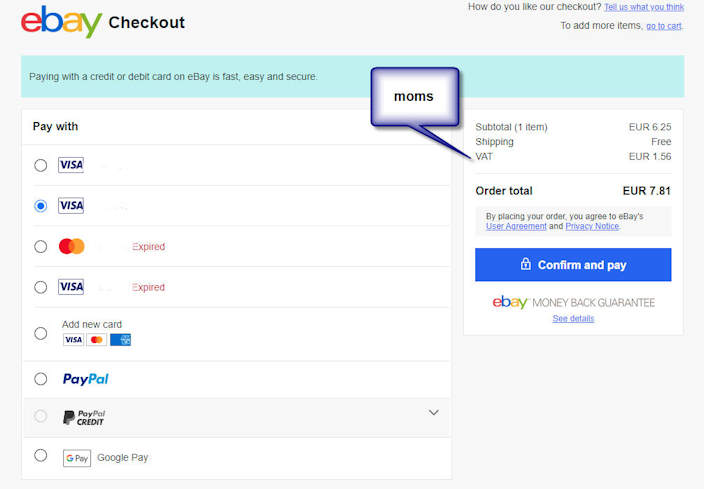Click the Confirm and pay button
Image resolution: width=704 pixels, height=489 pixels.
coord(573,264)
